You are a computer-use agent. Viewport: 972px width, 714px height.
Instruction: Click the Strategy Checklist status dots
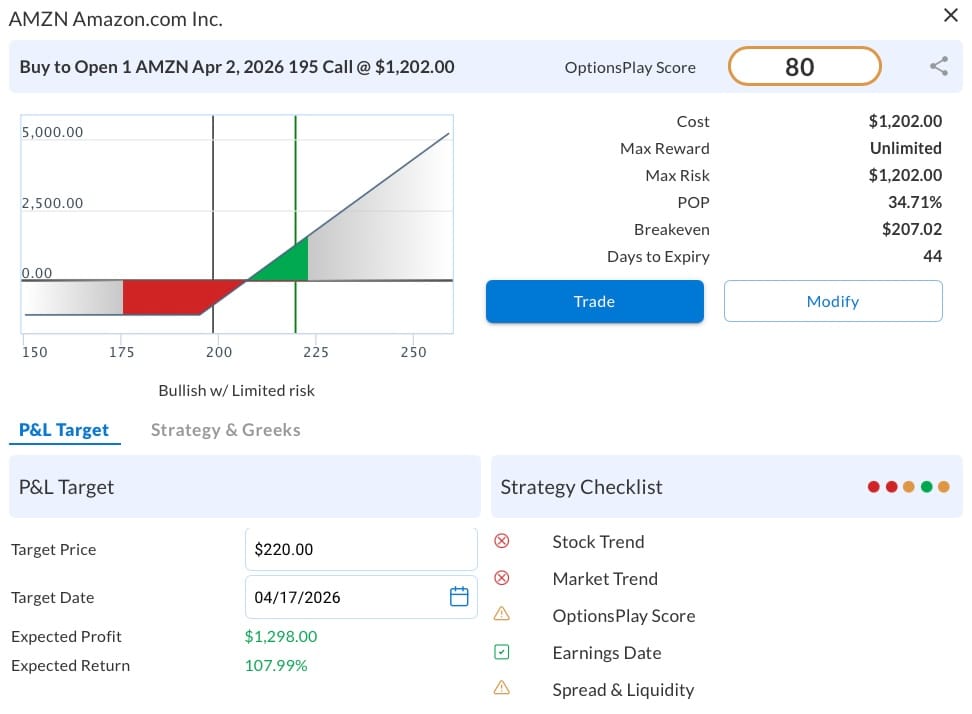(909, 487)
